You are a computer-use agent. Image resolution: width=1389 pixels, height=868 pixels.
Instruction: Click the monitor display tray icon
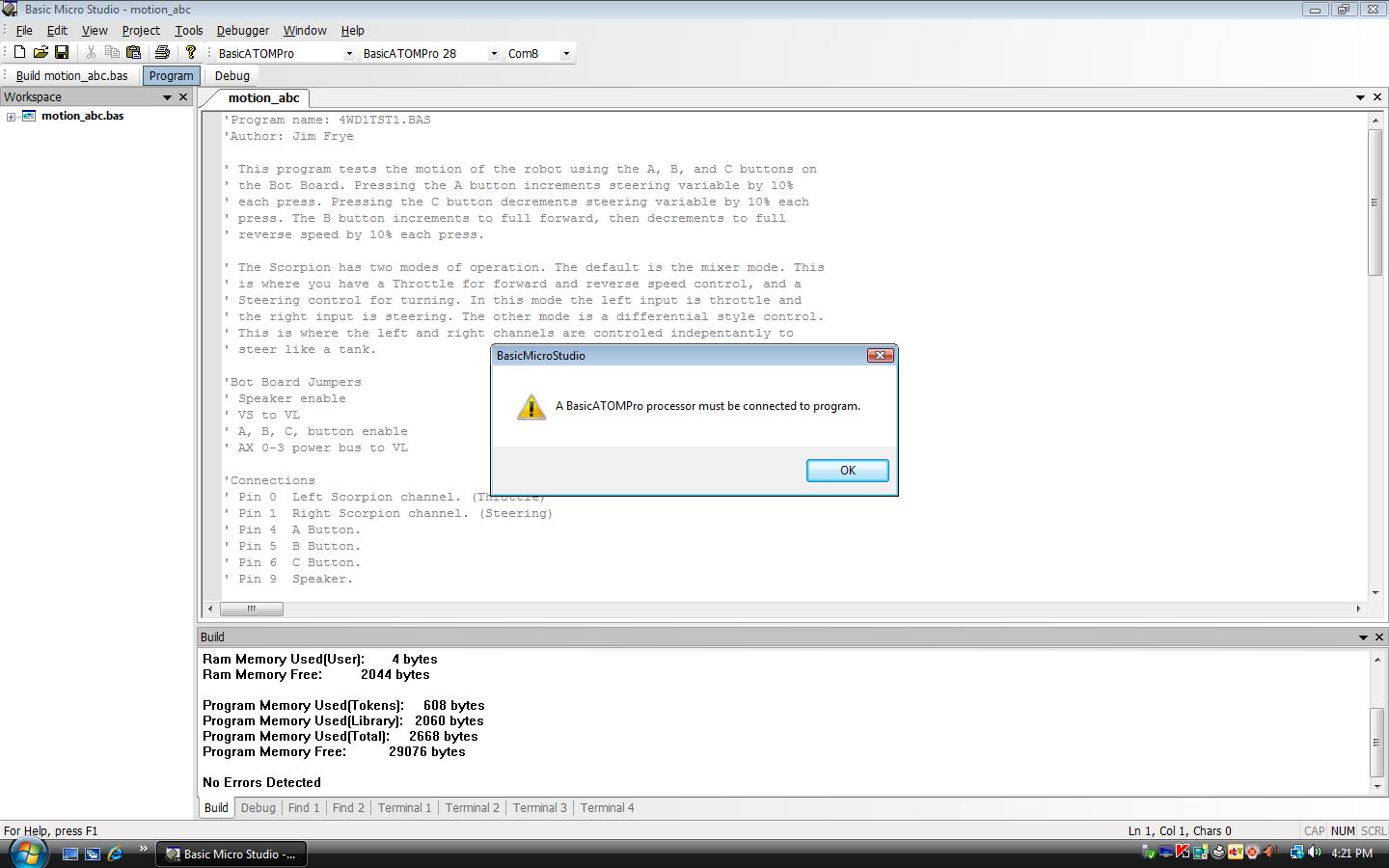pos(1166,851)
